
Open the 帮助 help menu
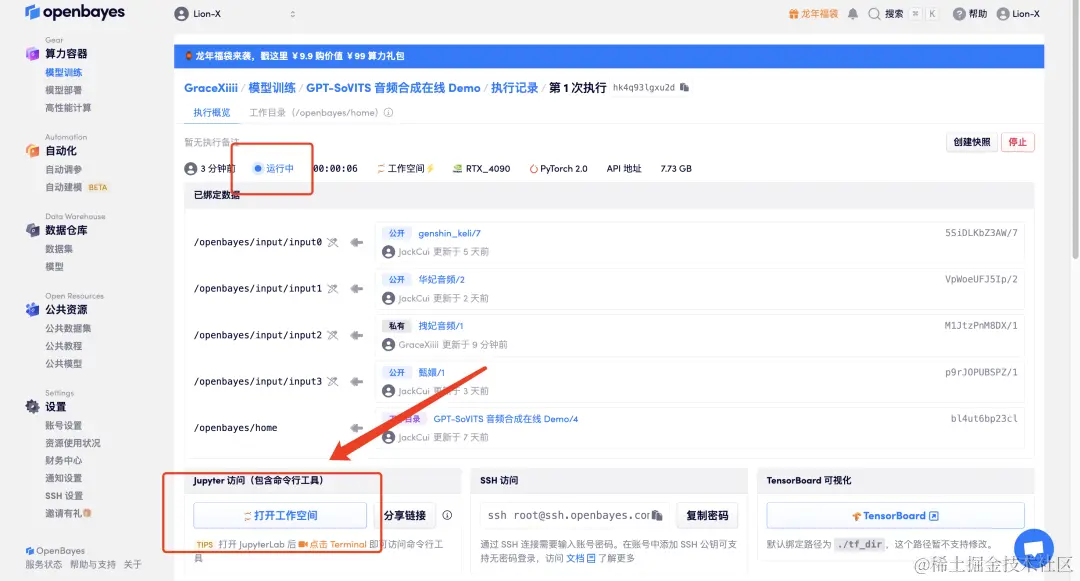tap(970, 14)
